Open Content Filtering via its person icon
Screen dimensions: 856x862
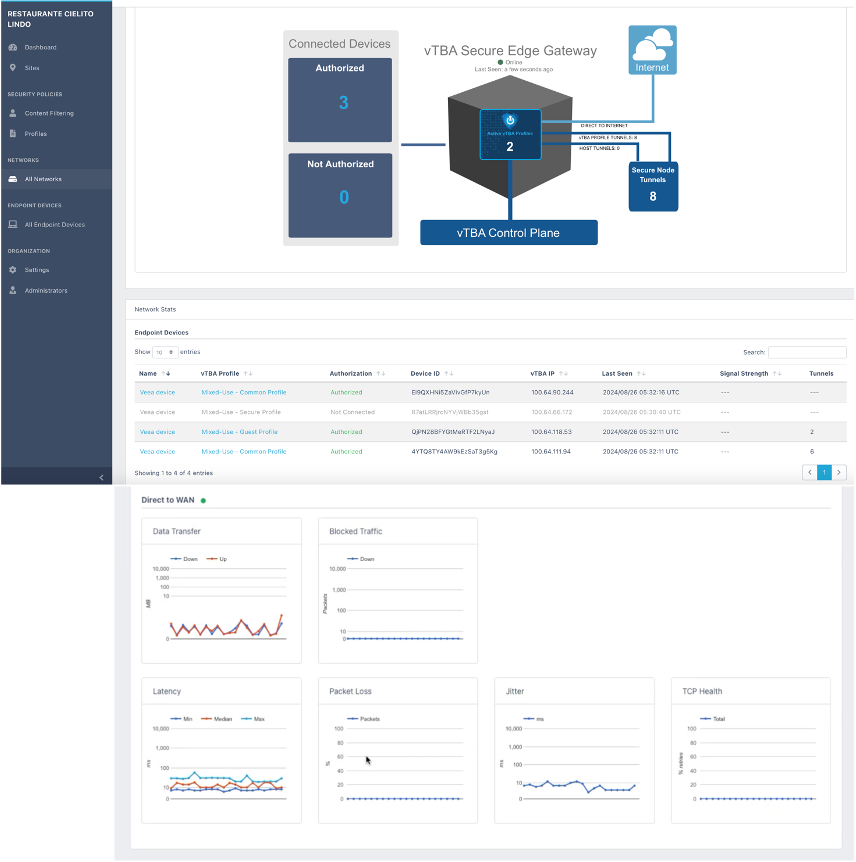pos(13,113)
